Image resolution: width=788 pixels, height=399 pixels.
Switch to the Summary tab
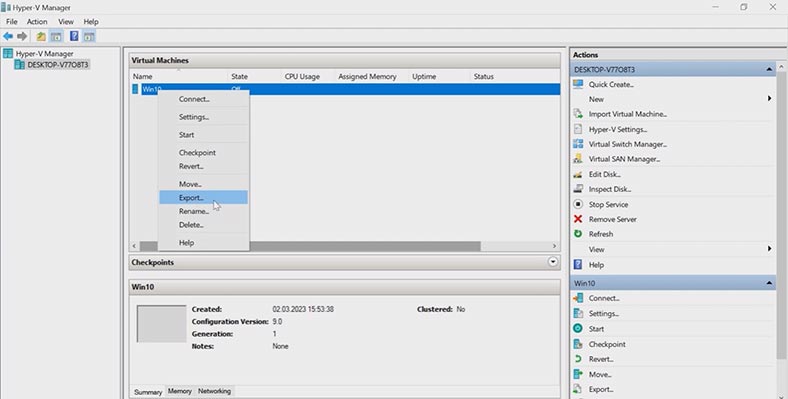(x=148, y=391)
